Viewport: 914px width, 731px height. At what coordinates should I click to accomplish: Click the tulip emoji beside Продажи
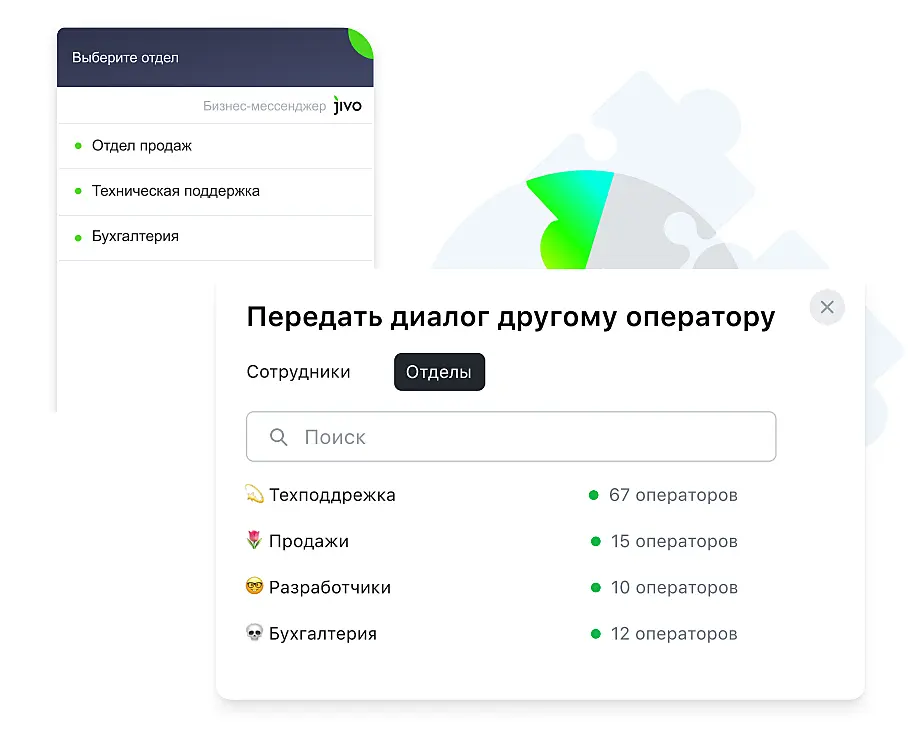click(x=254, y=540)
